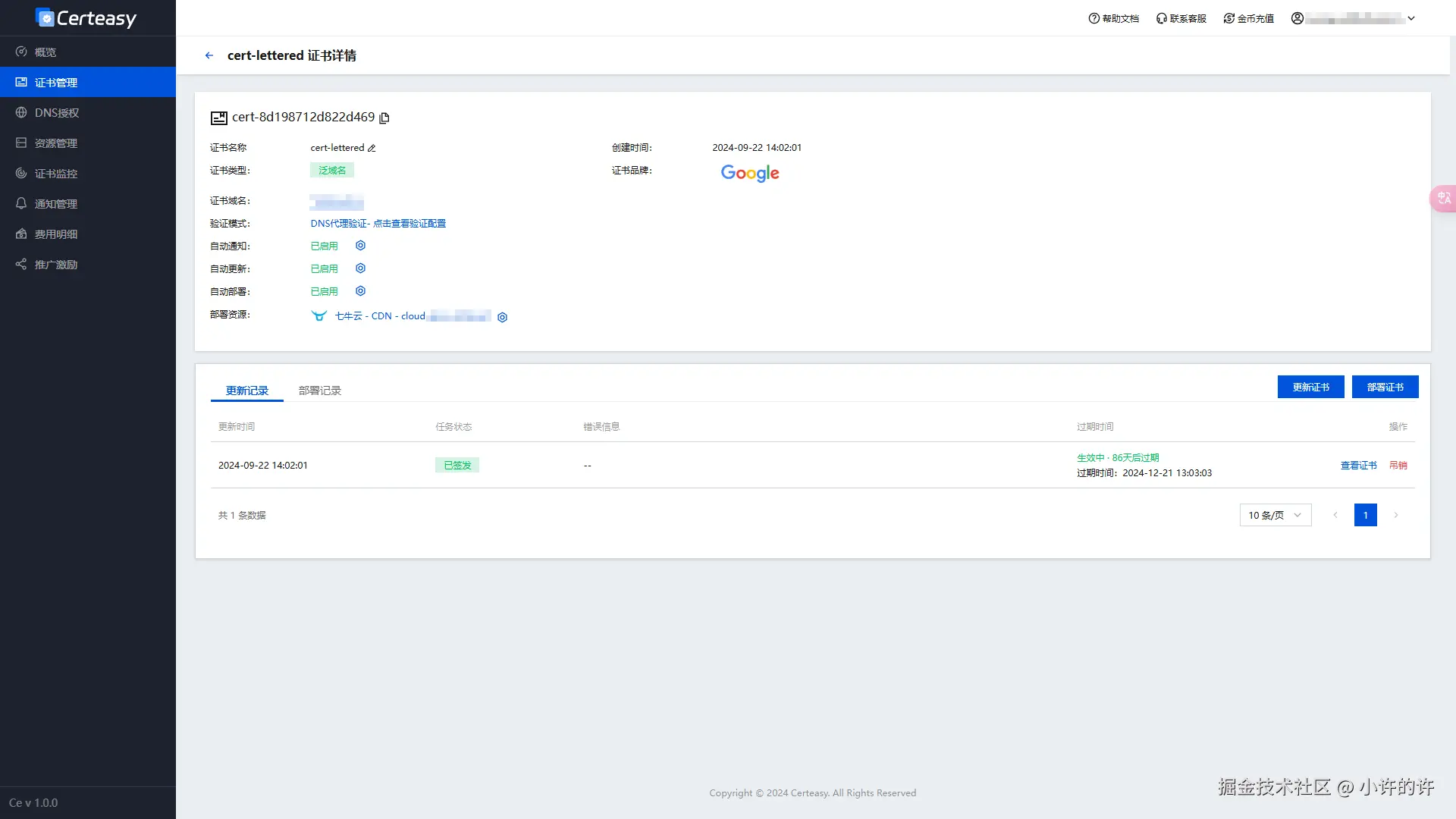Viewport: 1456px width, 819px height.
Task: Toggle 已启用 status for 自动部署
Action: (x=324, y=290)
